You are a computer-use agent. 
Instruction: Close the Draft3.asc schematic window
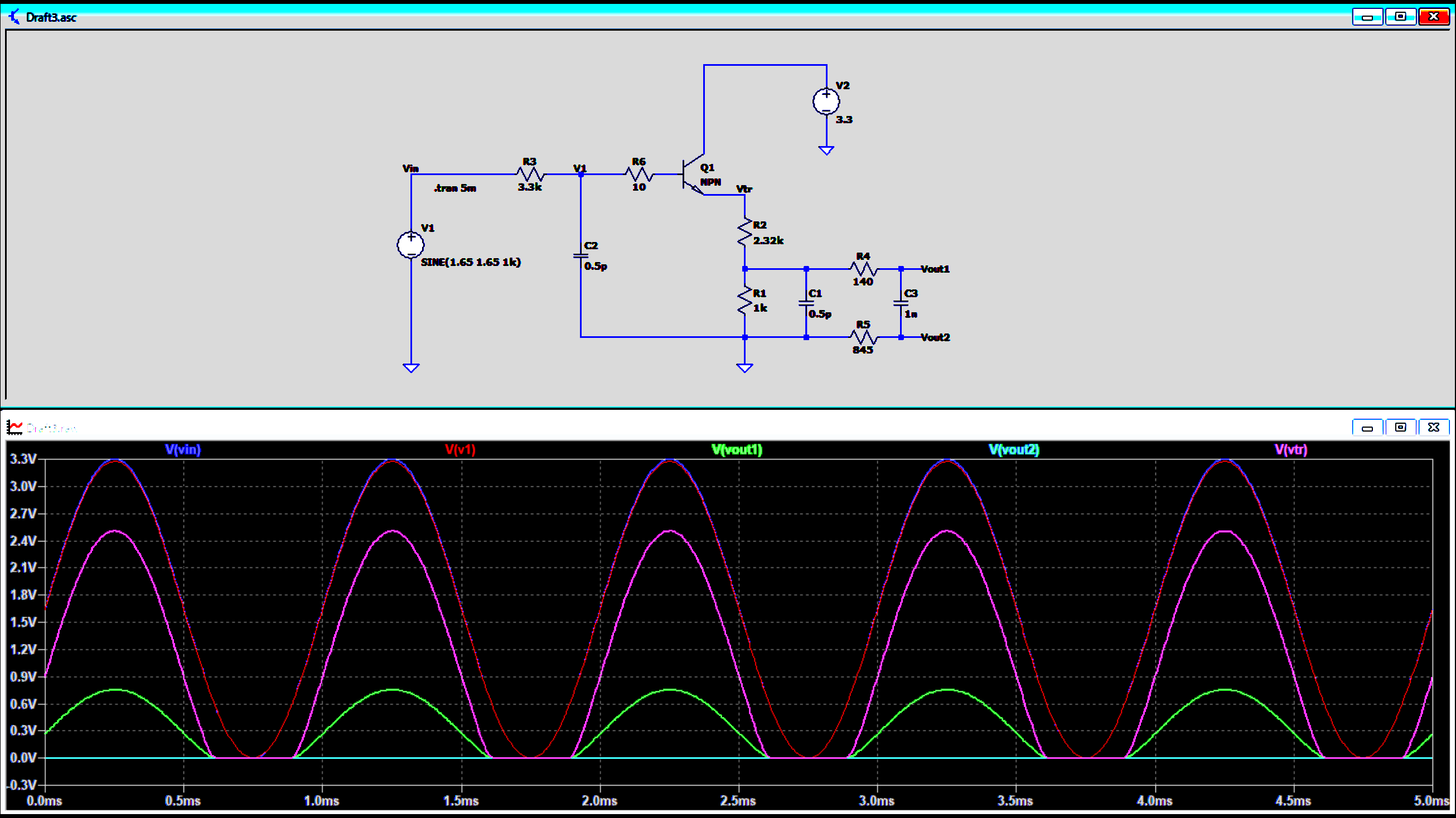[1433, 17]
